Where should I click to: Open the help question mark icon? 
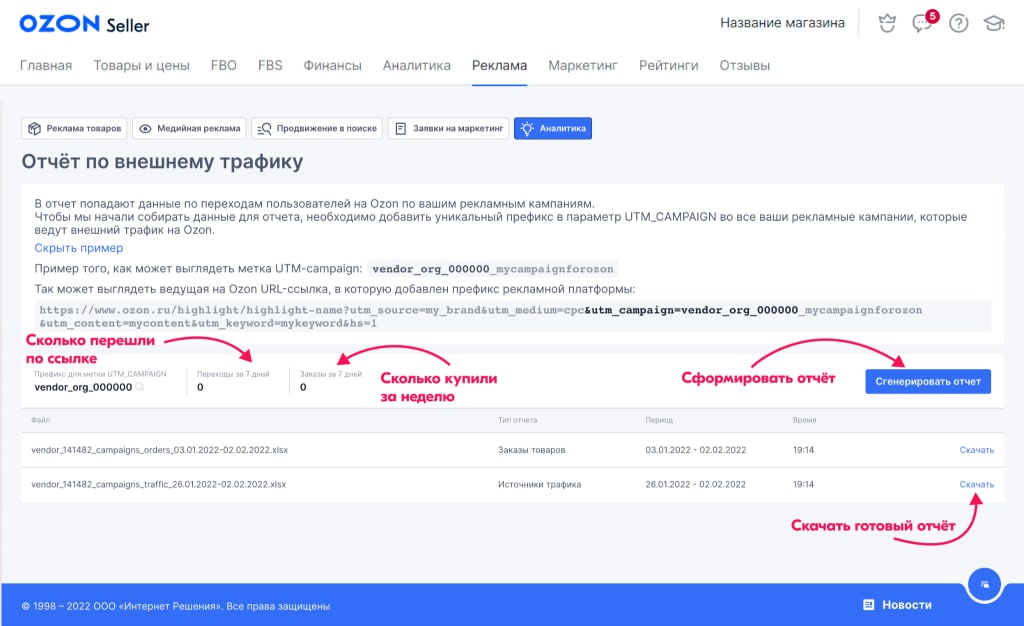pyautogui.click(x=958, y=23)
